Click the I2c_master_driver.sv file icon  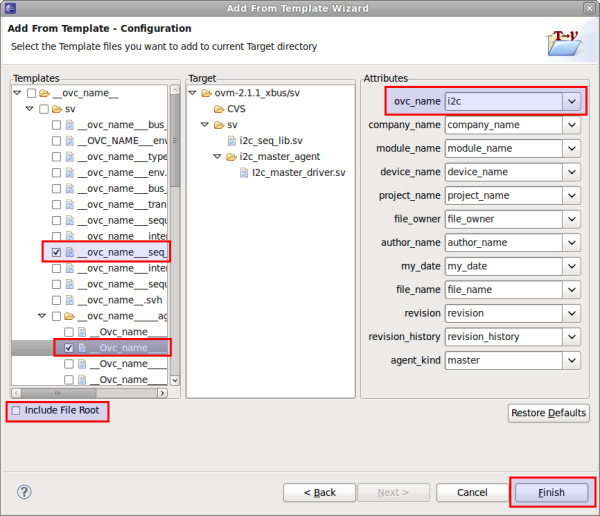(245, 173)
